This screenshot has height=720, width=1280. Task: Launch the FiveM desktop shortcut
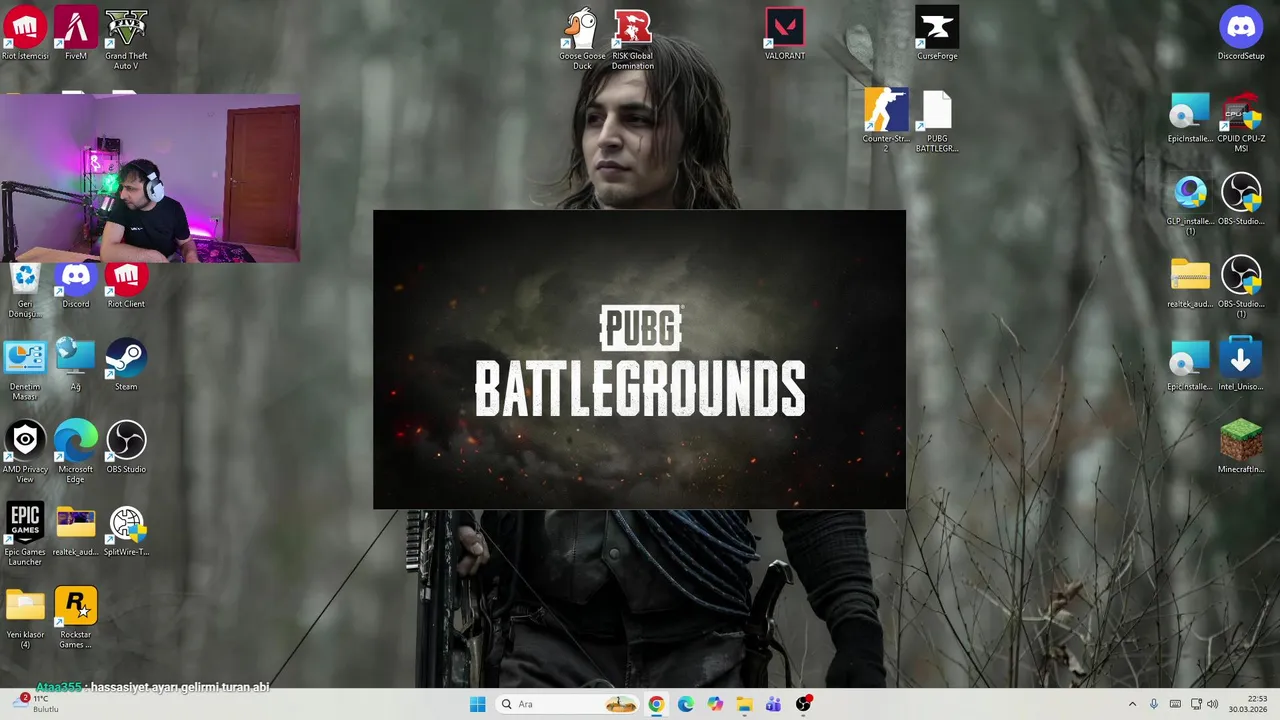coord(76,34)
